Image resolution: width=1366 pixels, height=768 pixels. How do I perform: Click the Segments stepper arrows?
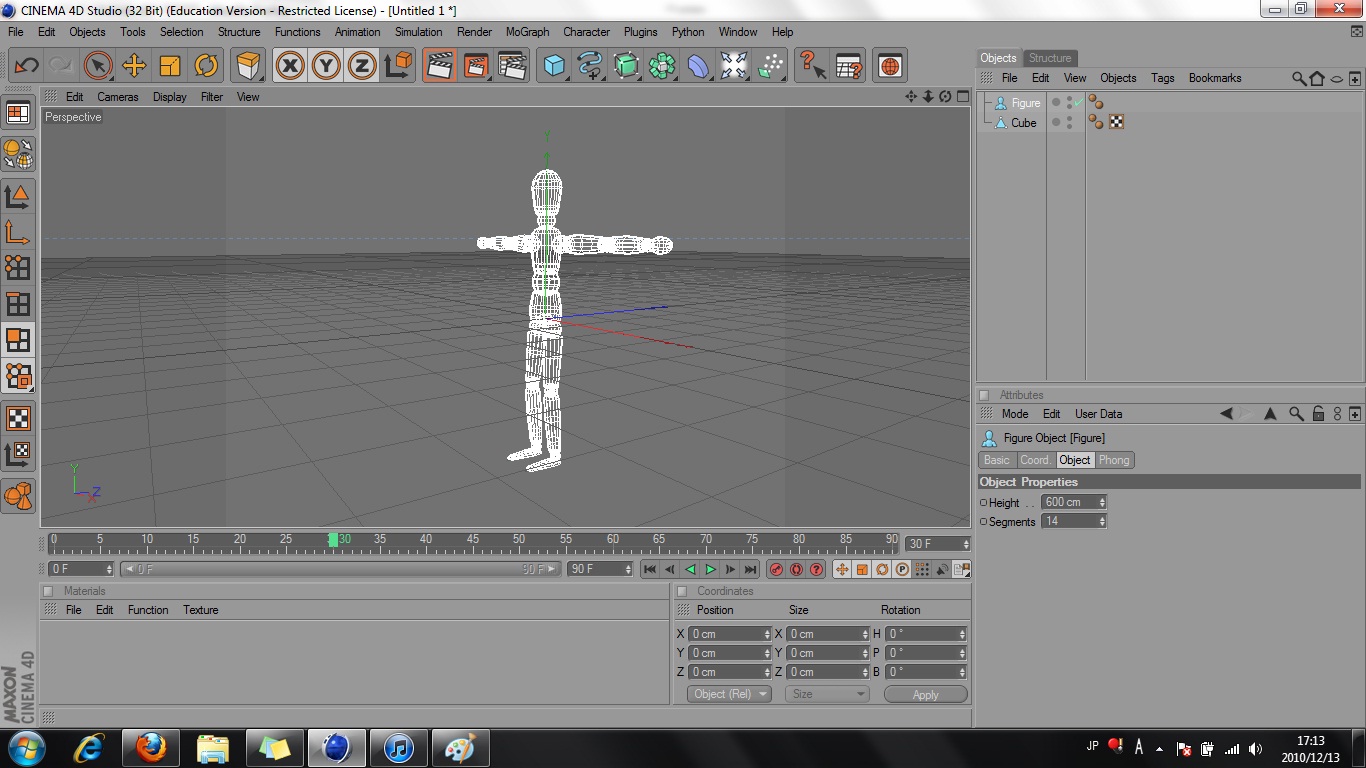click(x=1102, y=521)
